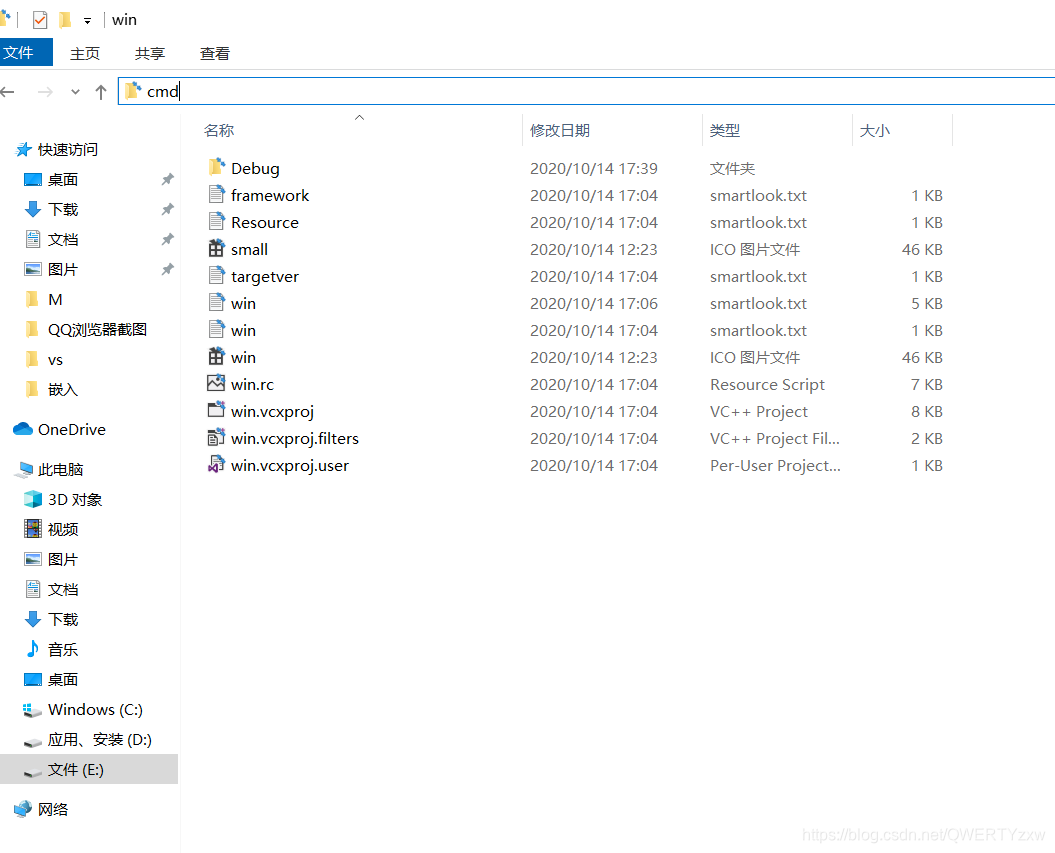Open 下载 arrow icon under 此电脑
The image size is (1055, 853).
pyautogui.click(x=32, y=619)
